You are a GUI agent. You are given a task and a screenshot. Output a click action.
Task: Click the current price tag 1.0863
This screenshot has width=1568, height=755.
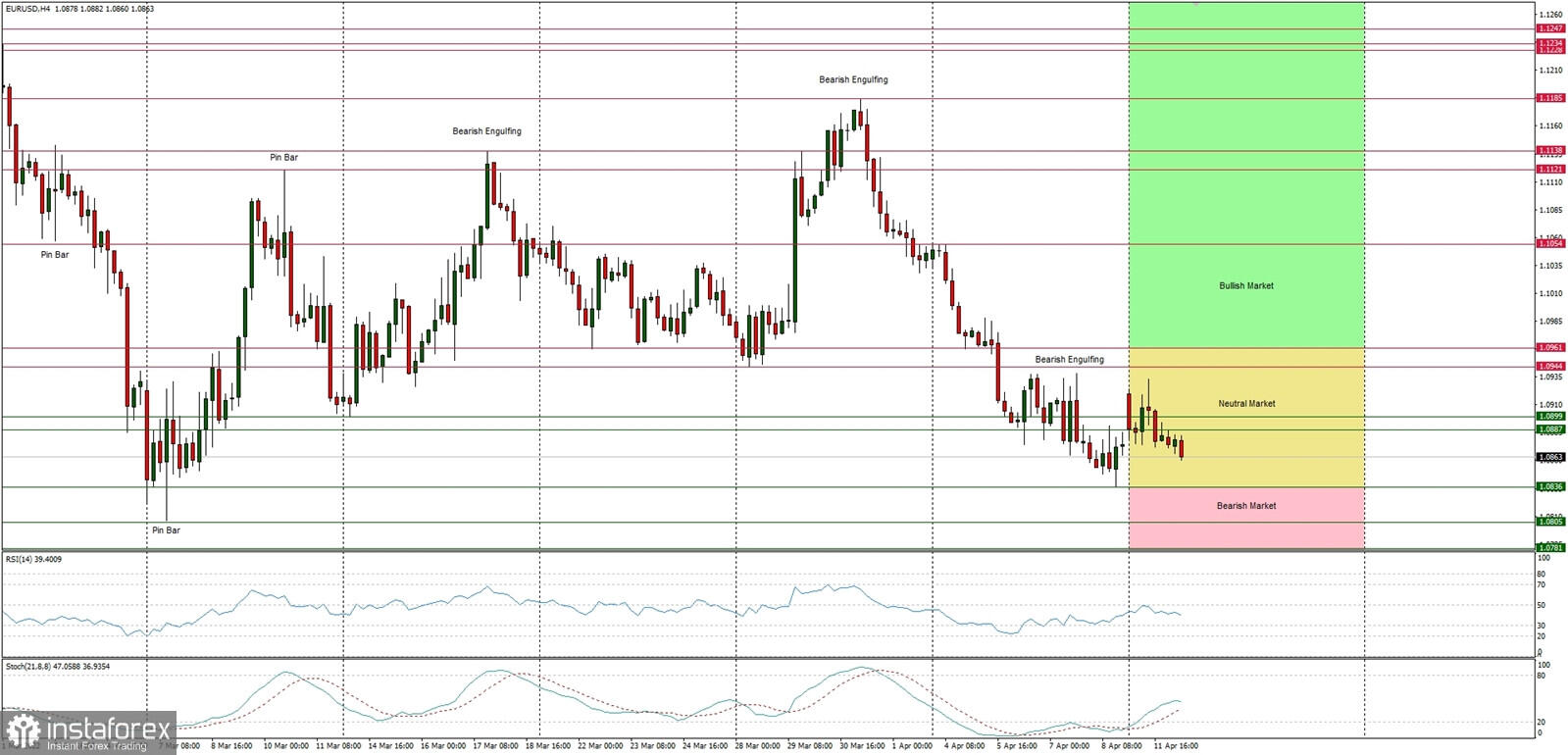click(1550, 457)
